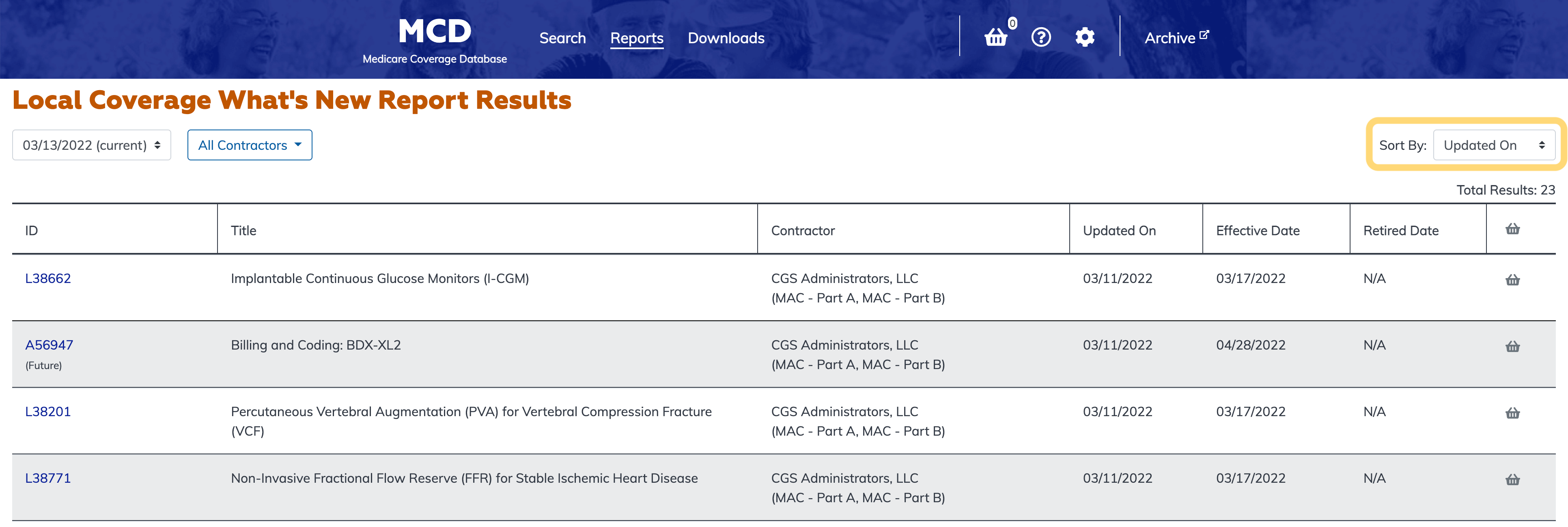Open the settings gear icon
1568x527 pixels.
[1085, 38]
